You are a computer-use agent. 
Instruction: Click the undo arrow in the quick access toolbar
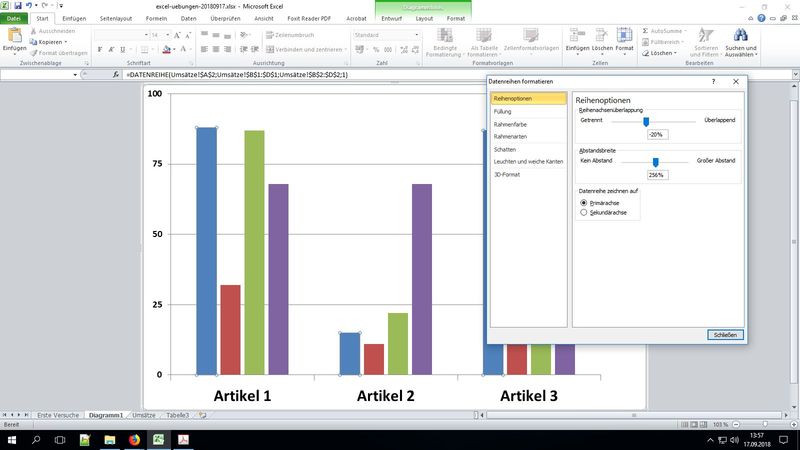click(x=29, y=6)
